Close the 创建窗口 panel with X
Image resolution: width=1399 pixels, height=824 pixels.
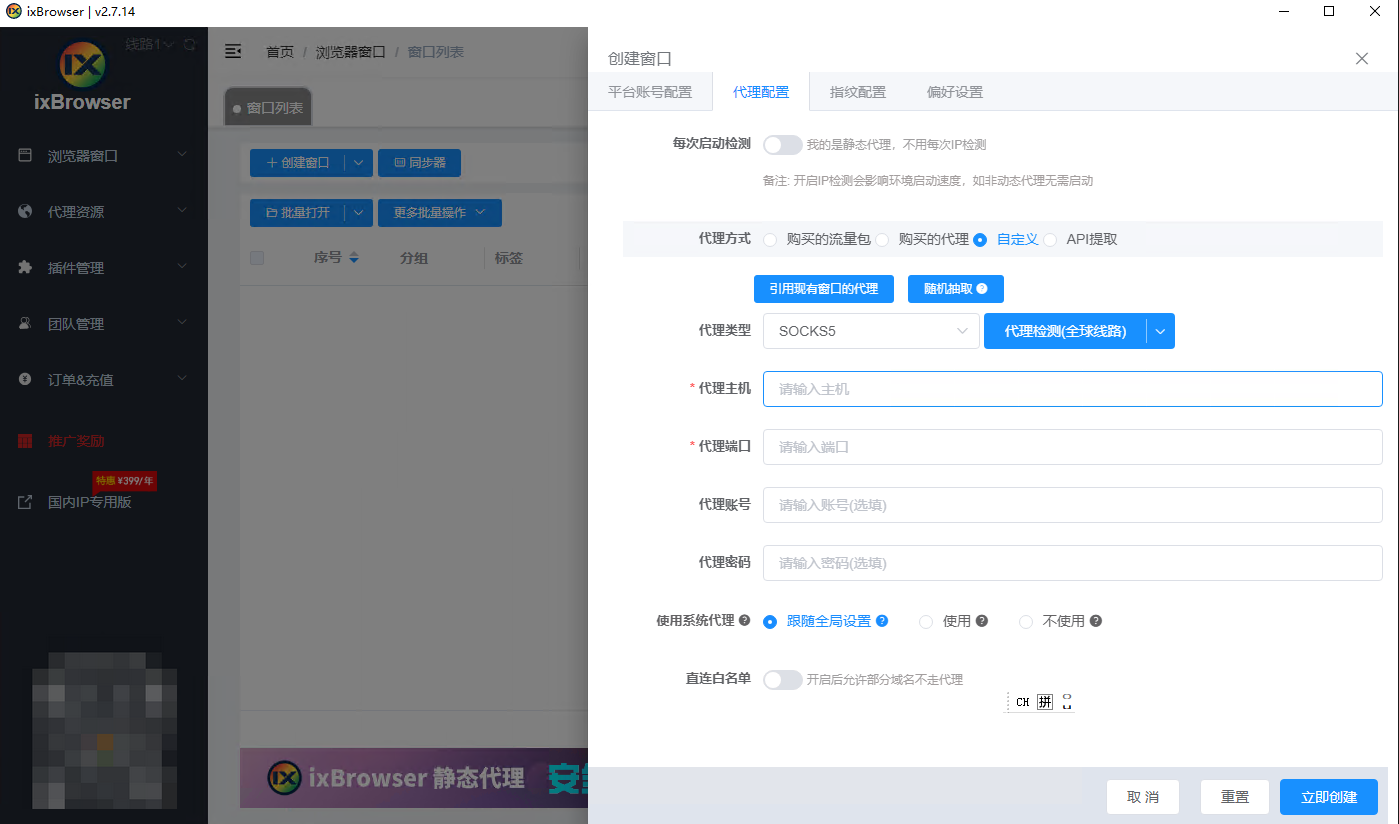pos(1361,59)
